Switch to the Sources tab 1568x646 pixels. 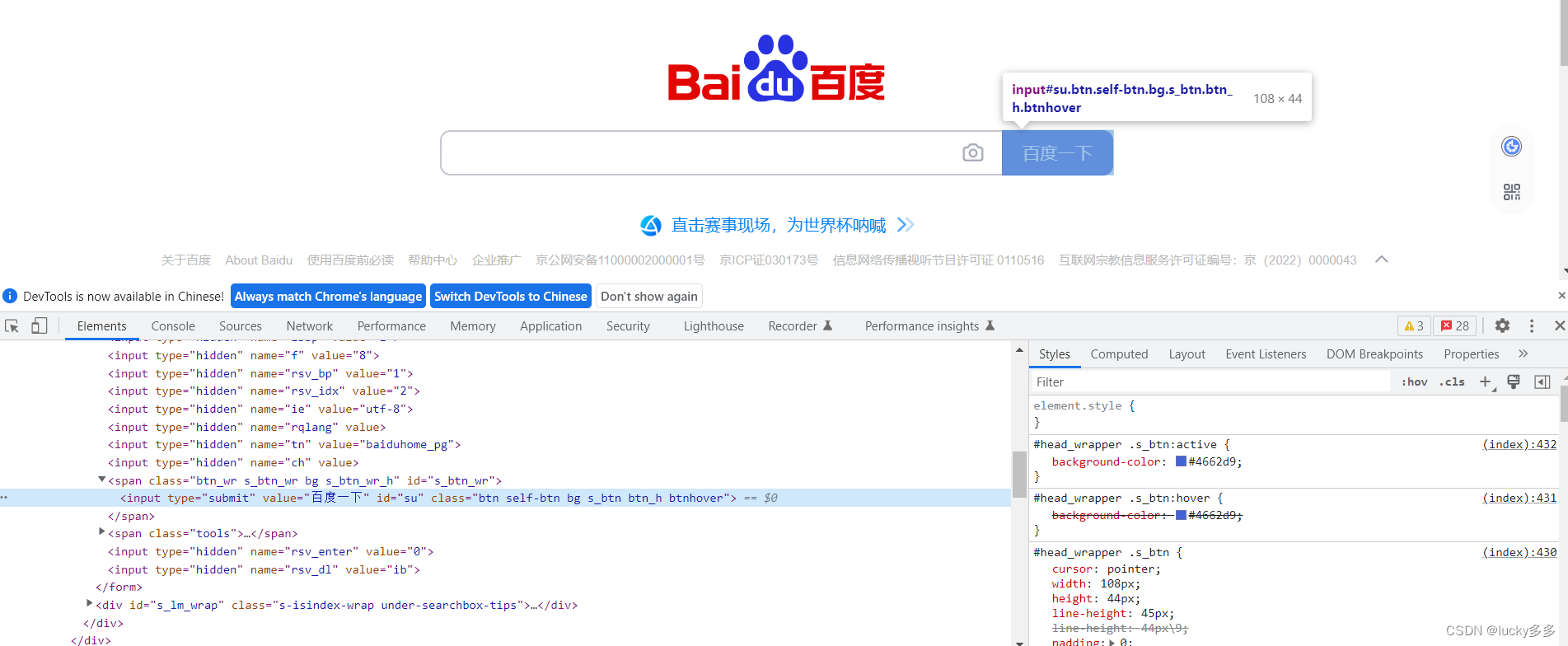coord(241,326)
